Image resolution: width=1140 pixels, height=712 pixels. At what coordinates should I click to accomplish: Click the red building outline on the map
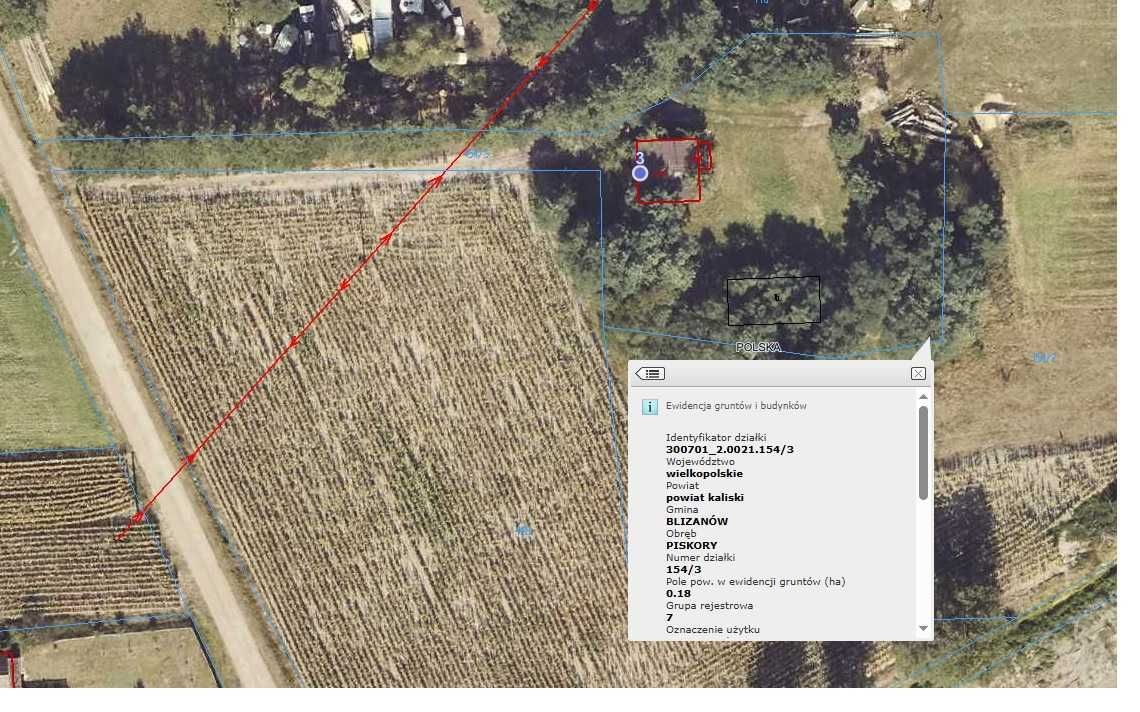pyautogui.click(x=668, y=171)
